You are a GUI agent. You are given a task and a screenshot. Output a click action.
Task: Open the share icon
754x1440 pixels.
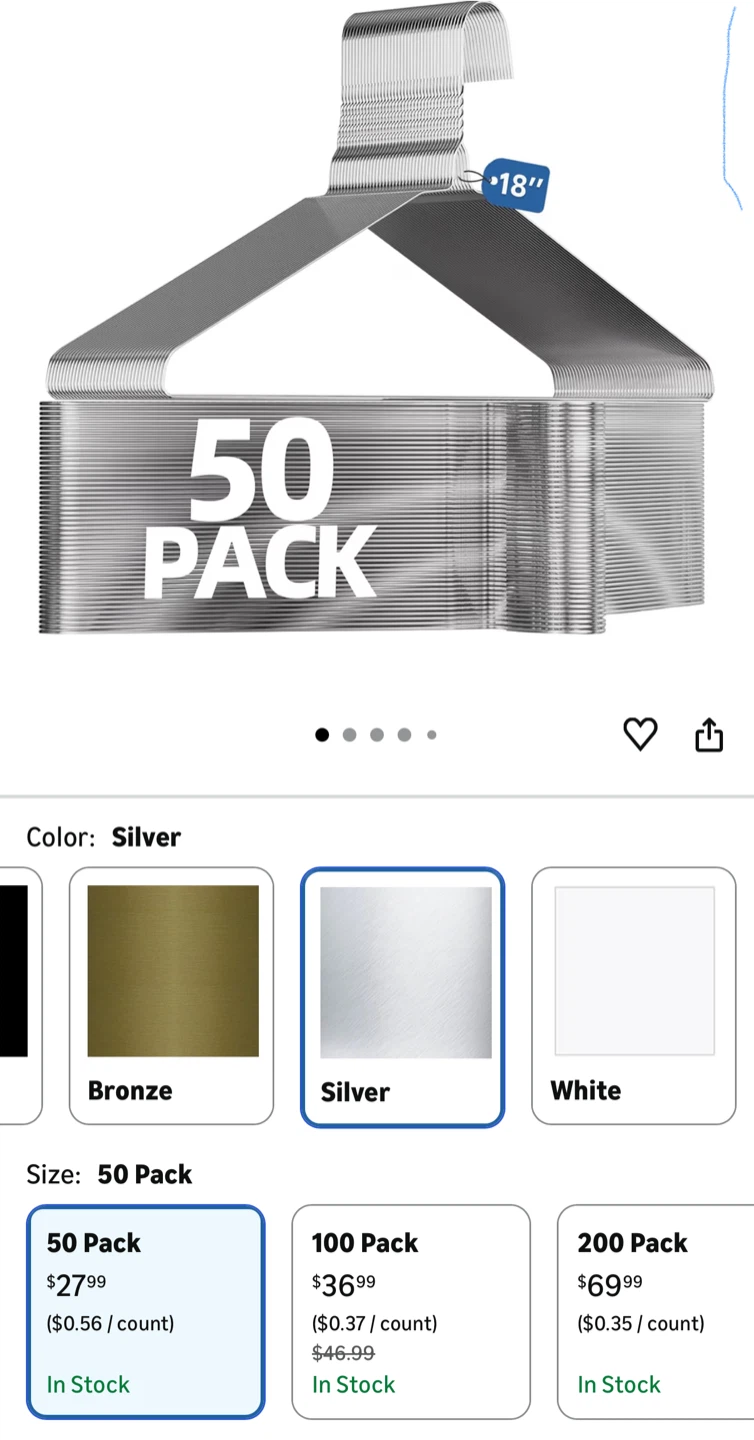click(709, 734)
